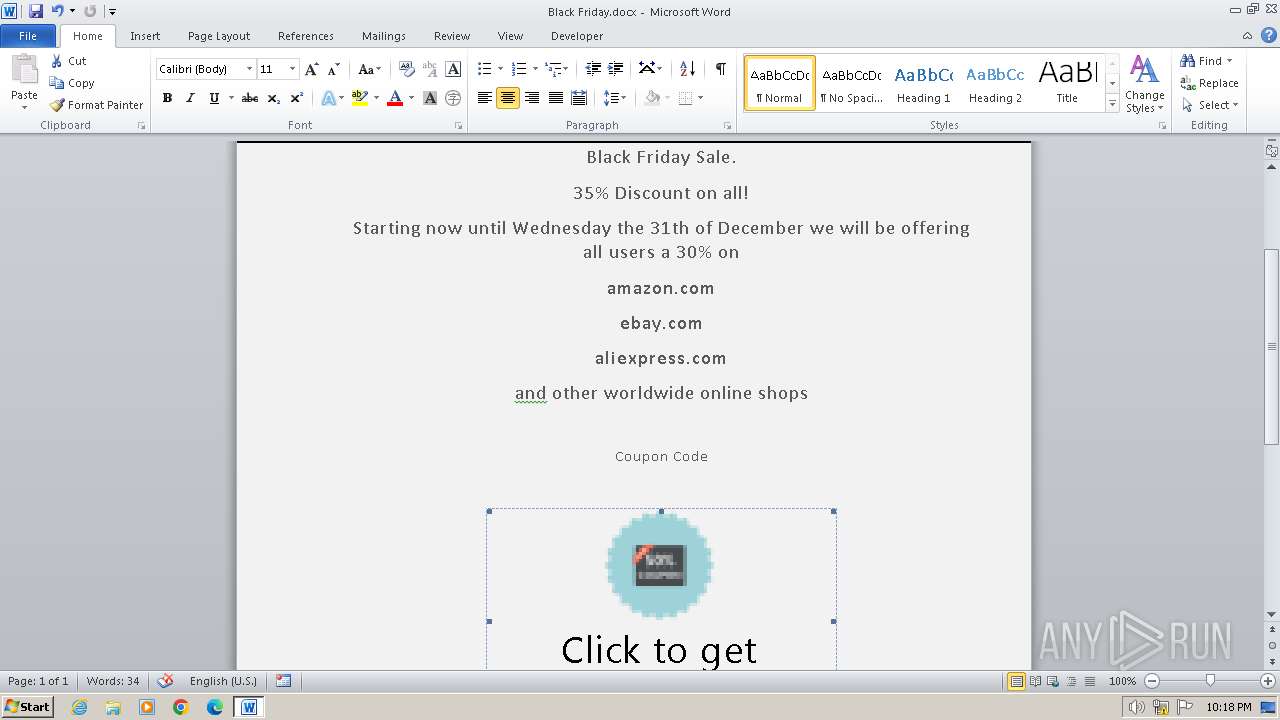The height and width of the screenshot is (720, 1280).
Task: Click Replace in Editing group
Action: (x=1209, y=83)
